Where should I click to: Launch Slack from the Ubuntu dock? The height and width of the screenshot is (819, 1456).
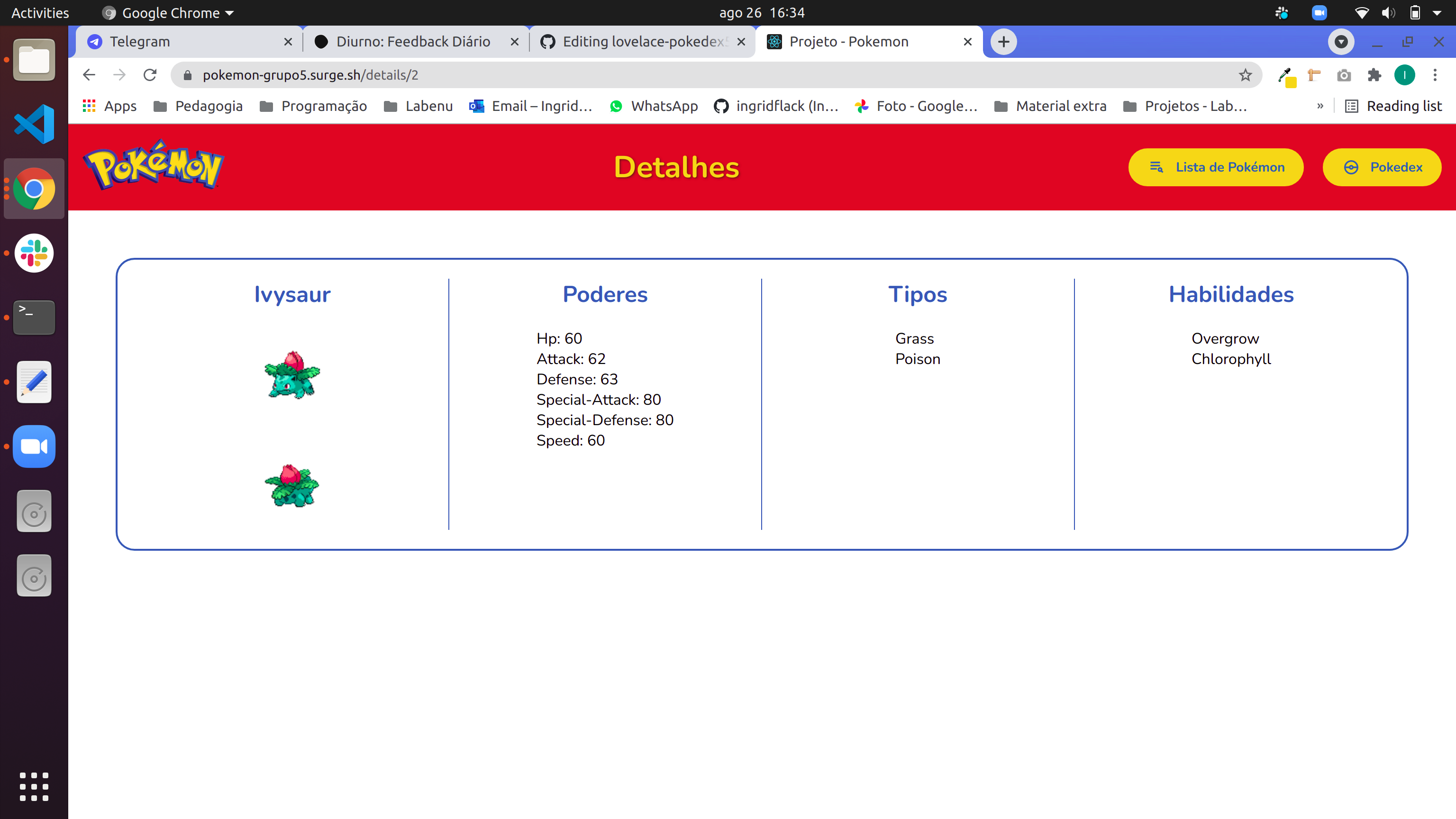pos(34,253)
